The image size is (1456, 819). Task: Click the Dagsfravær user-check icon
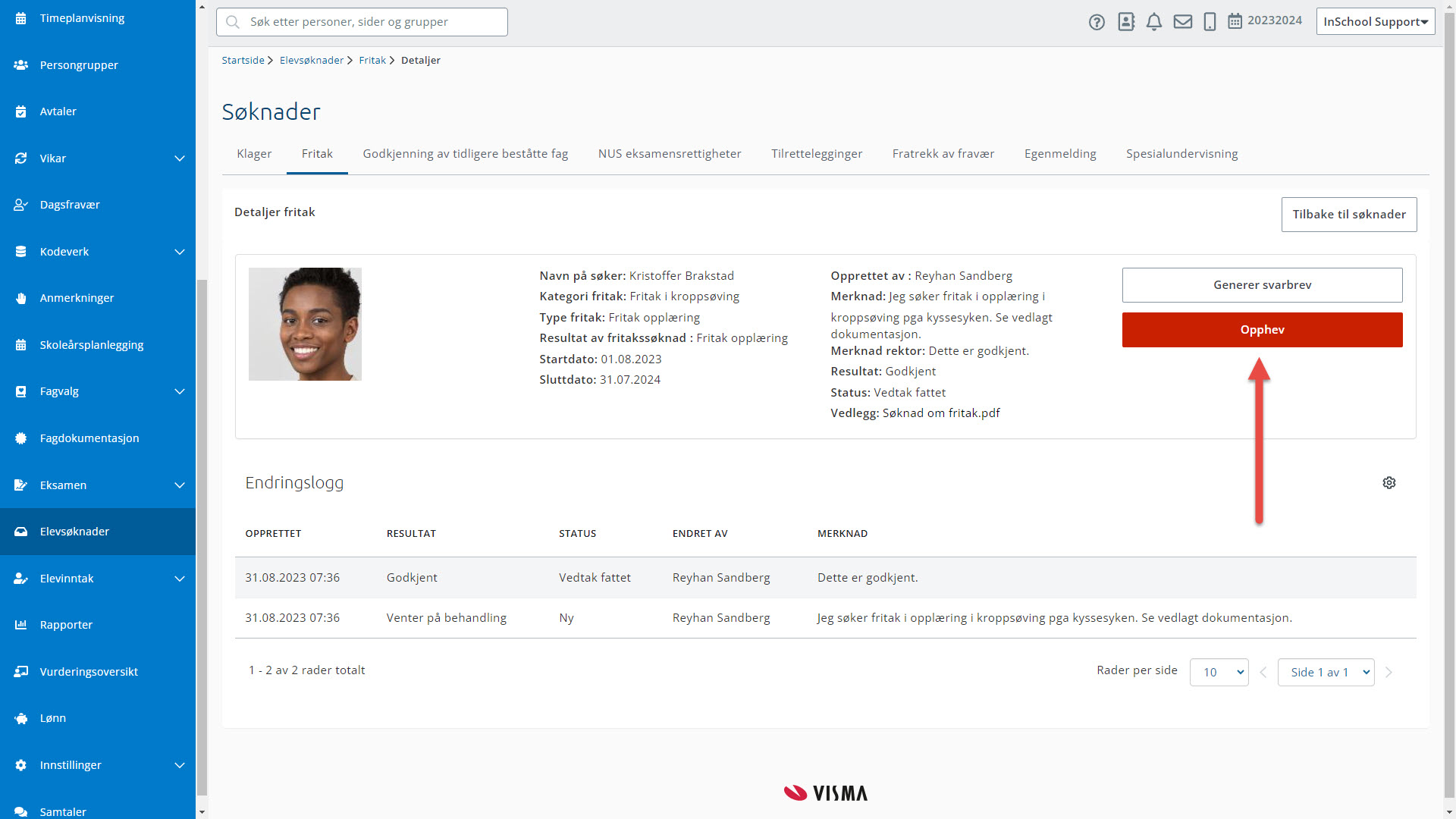click(x=21, y=205)
